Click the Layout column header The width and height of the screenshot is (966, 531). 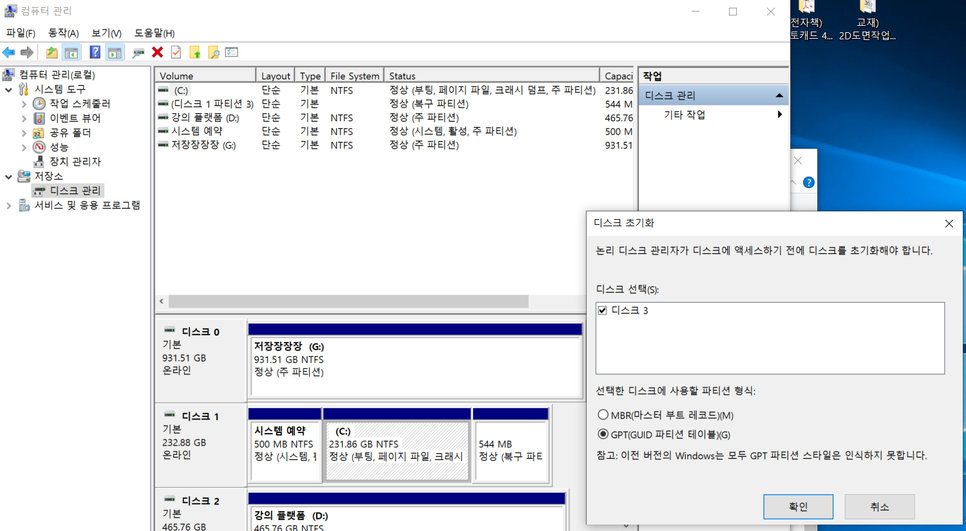coord(275,76)
